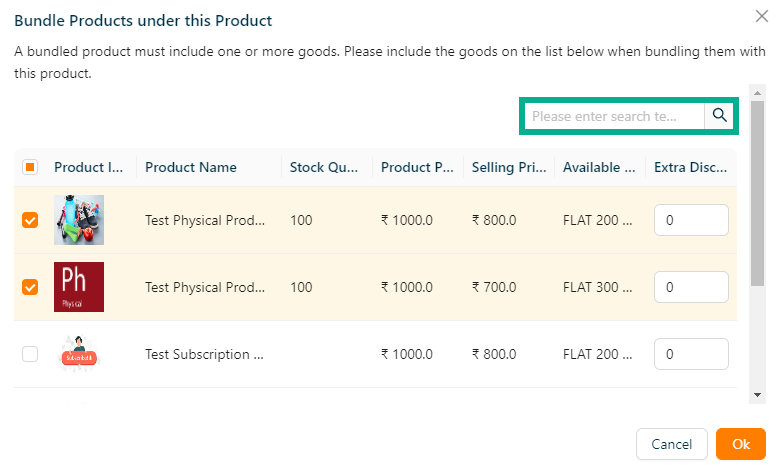Focus Extra Discount field in first row

click(691, 220)
